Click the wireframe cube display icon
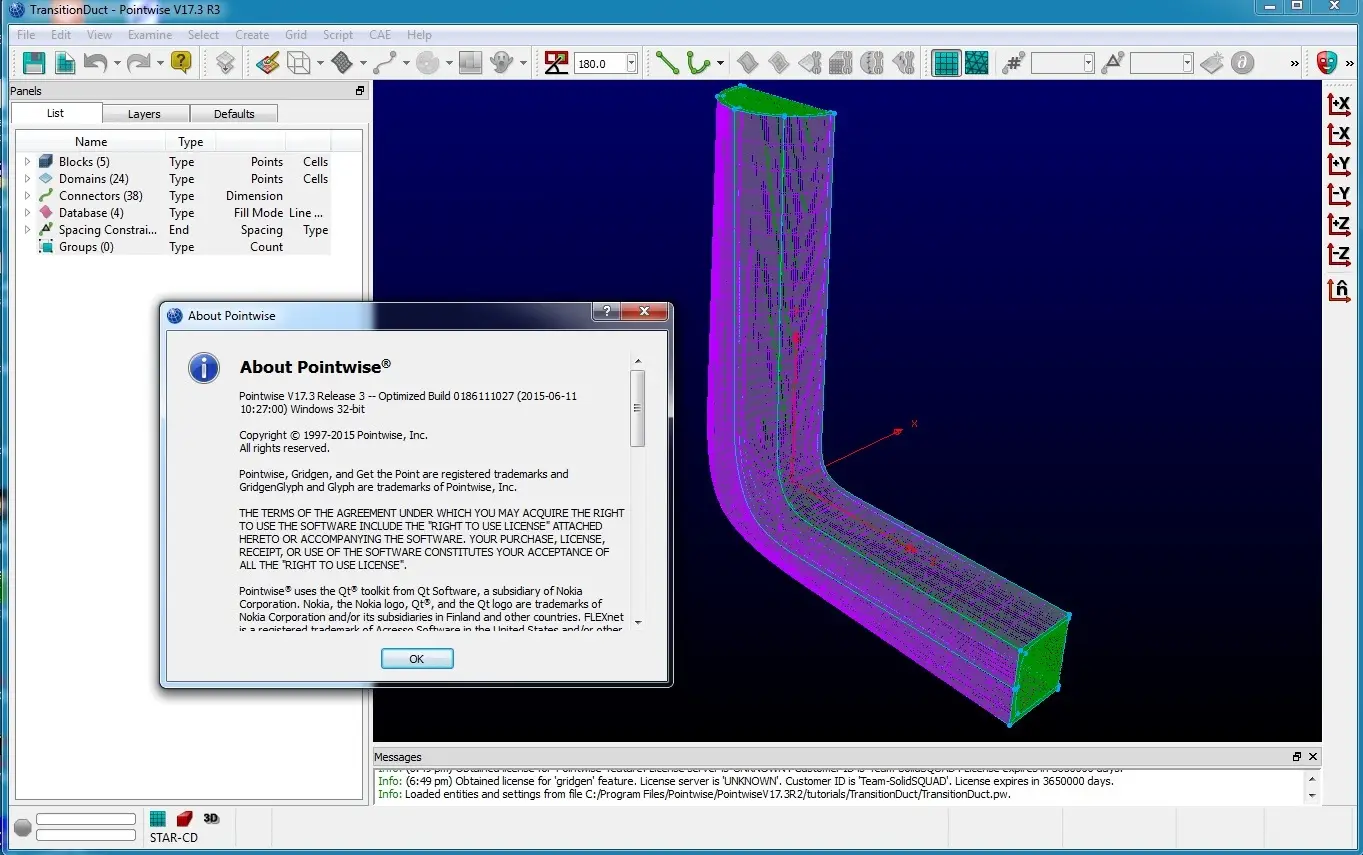1363x855 pixels. [x=298, y=63]
